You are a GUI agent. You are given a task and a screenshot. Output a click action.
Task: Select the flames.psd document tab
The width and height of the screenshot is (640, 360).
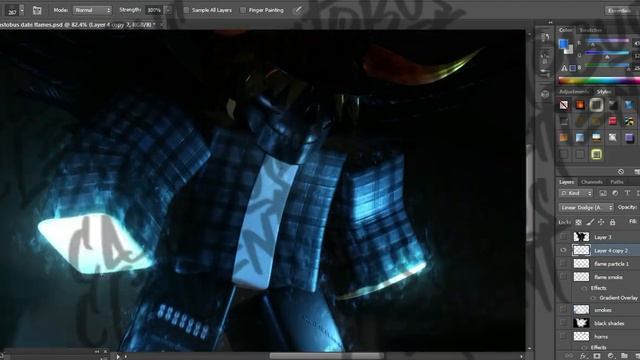[78, 25]
